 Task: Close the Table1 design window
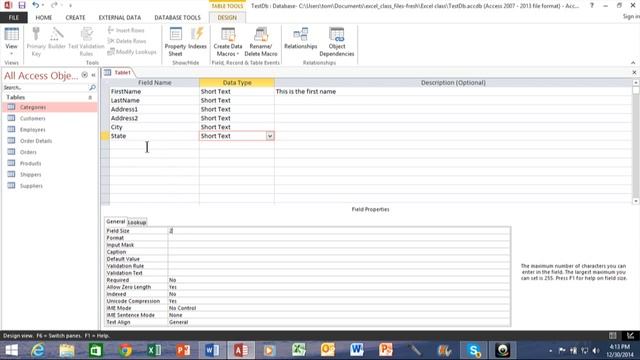coord(634,72)
